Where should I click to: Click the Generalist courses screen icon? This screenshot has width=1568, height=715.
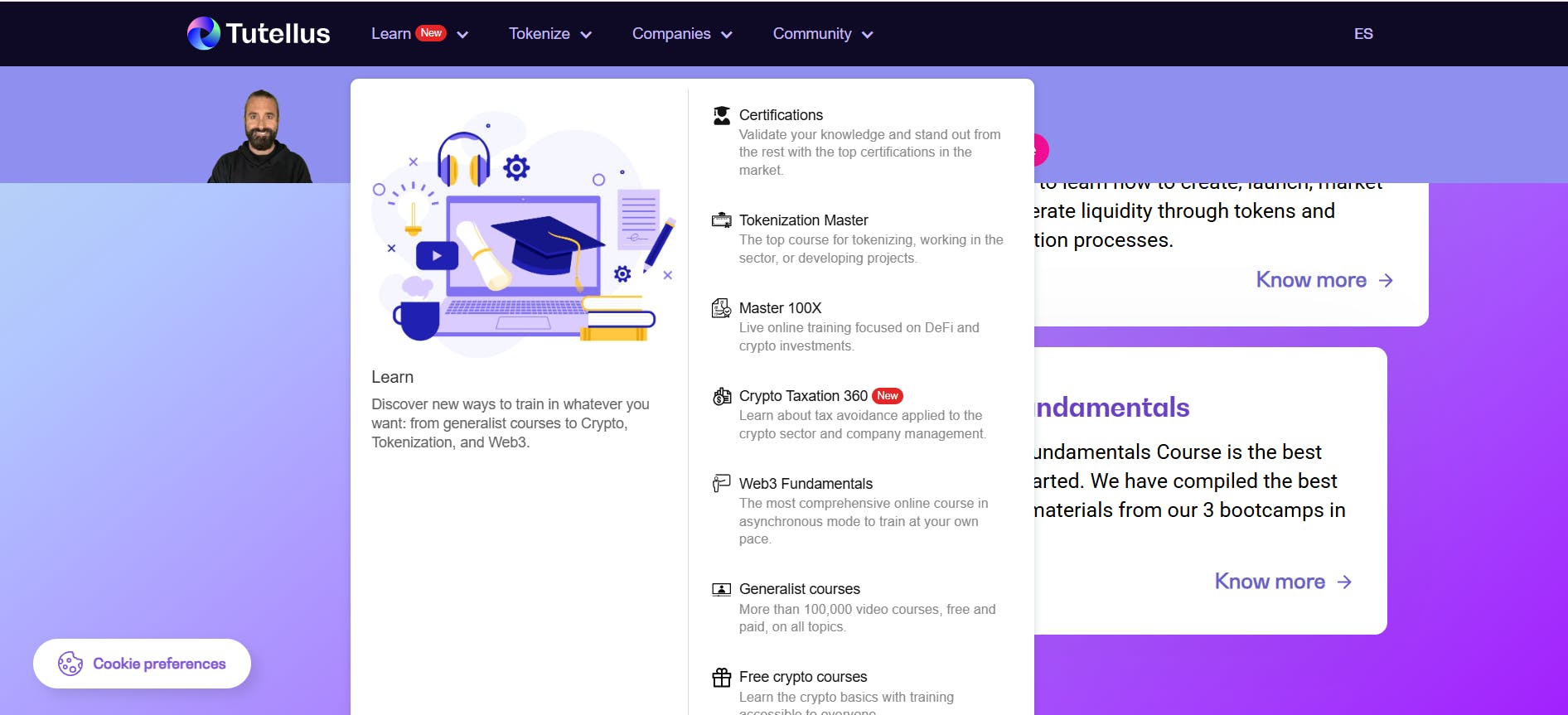tap(722, 589)
